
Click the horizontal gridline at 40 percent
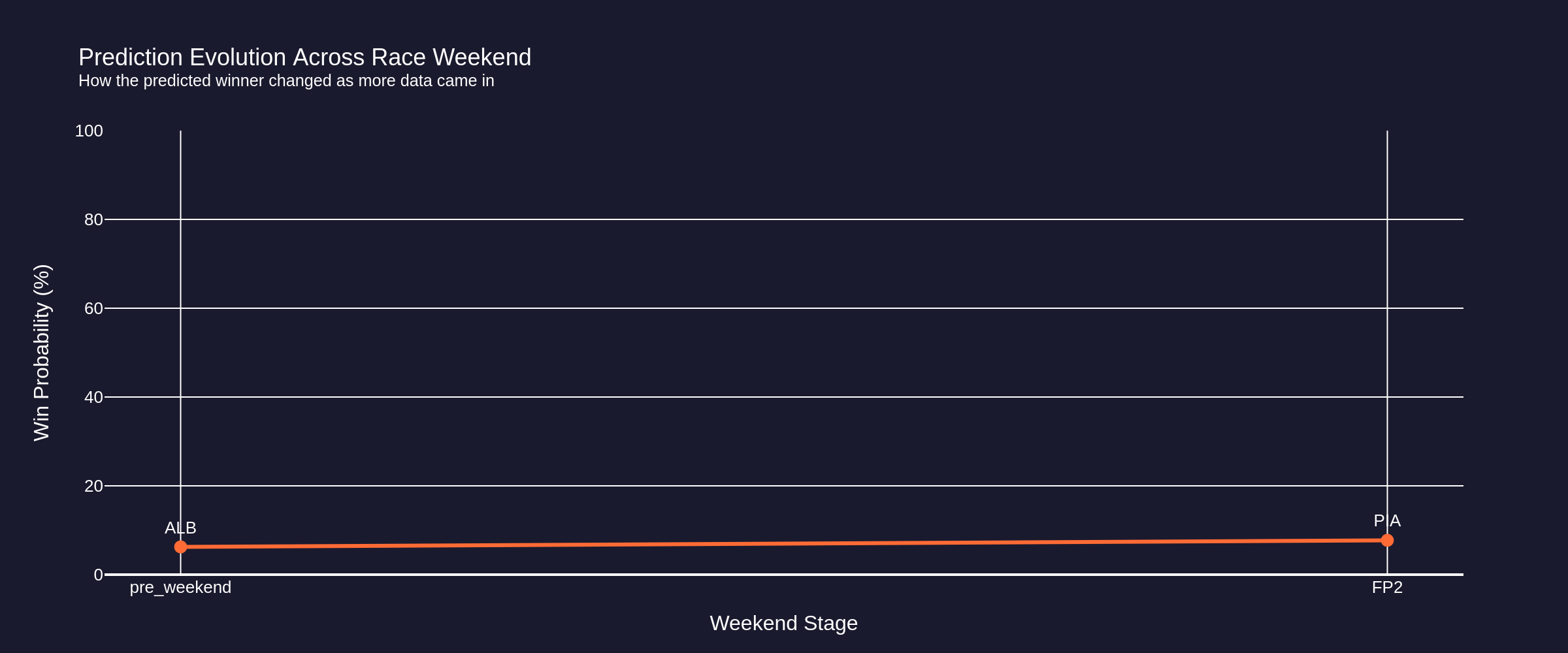coord(784,397)
